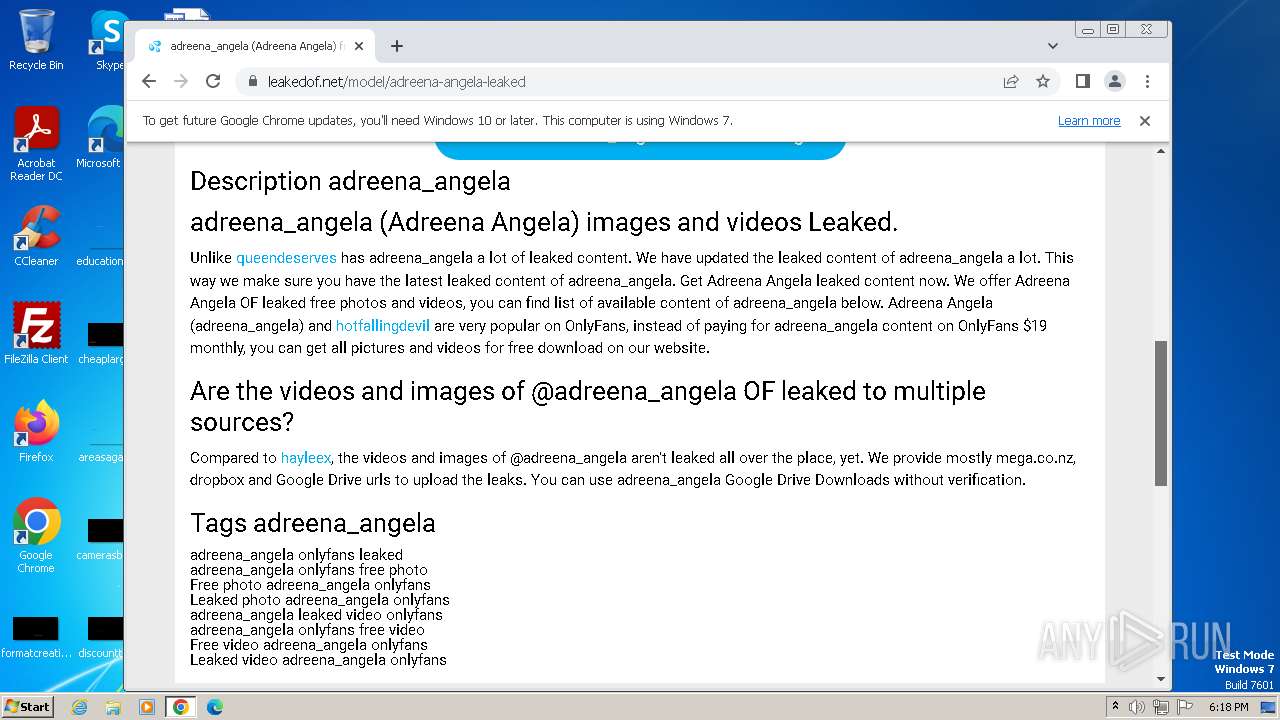1280x720 pixels.
Task: Click the Forward navigation arrow
Action: pos(181,81)
